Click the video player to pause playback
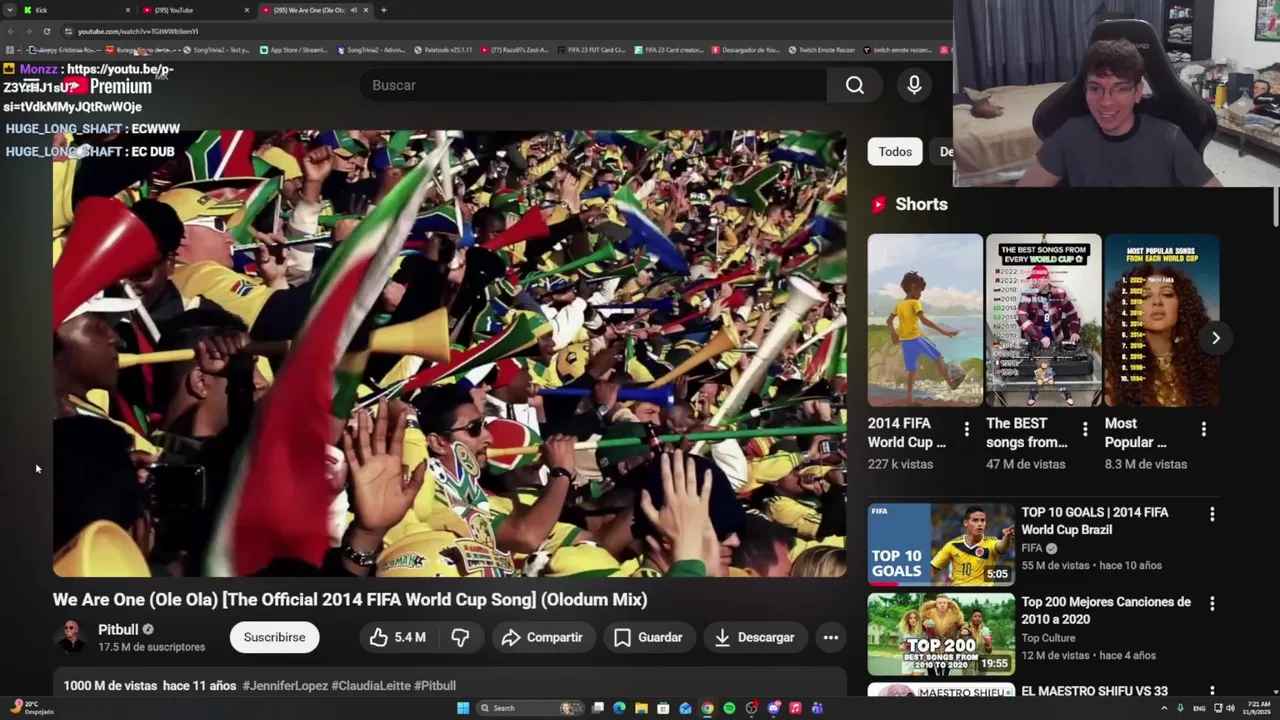Image resolution: width=1280 pixels, height=720 pixels. [x=450, y=353]
